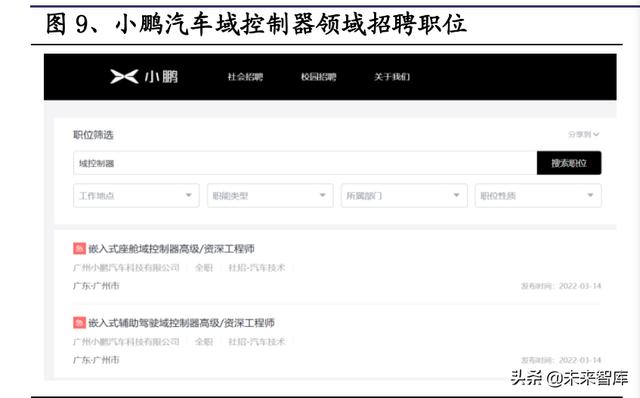
Task: Open the 关于我们 menu item
Action: point(392,77)
